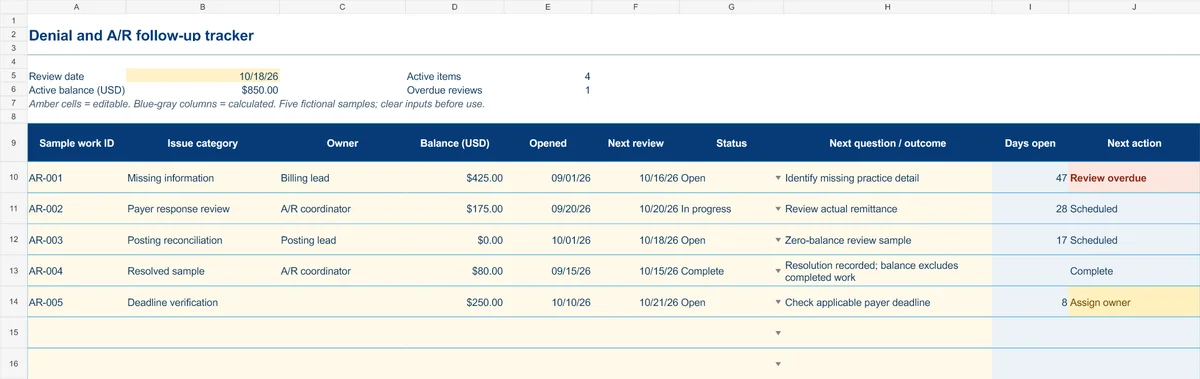Select column I header

coord(1030,7)
